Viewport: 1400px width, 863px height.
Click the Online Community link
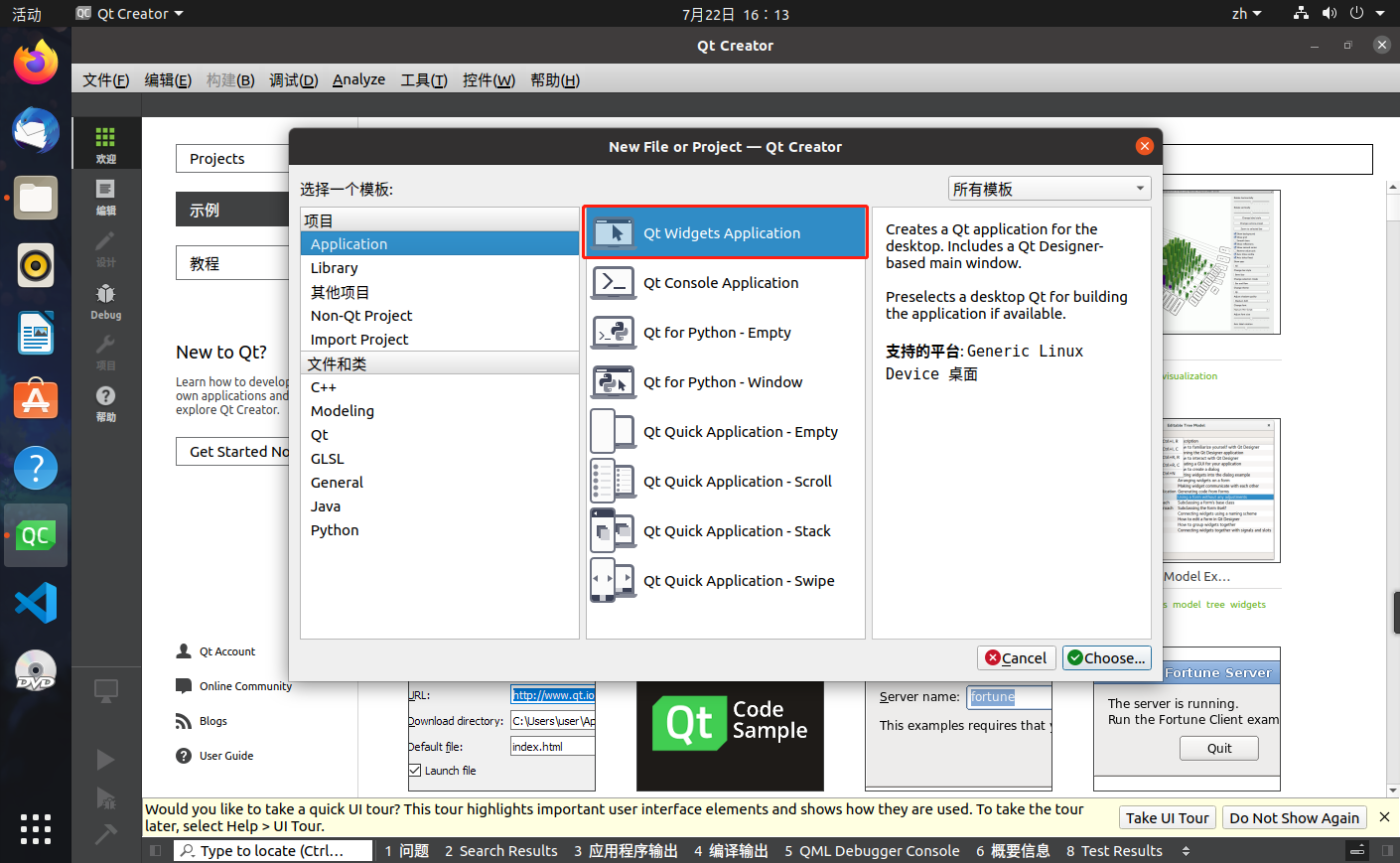(245, 686)
